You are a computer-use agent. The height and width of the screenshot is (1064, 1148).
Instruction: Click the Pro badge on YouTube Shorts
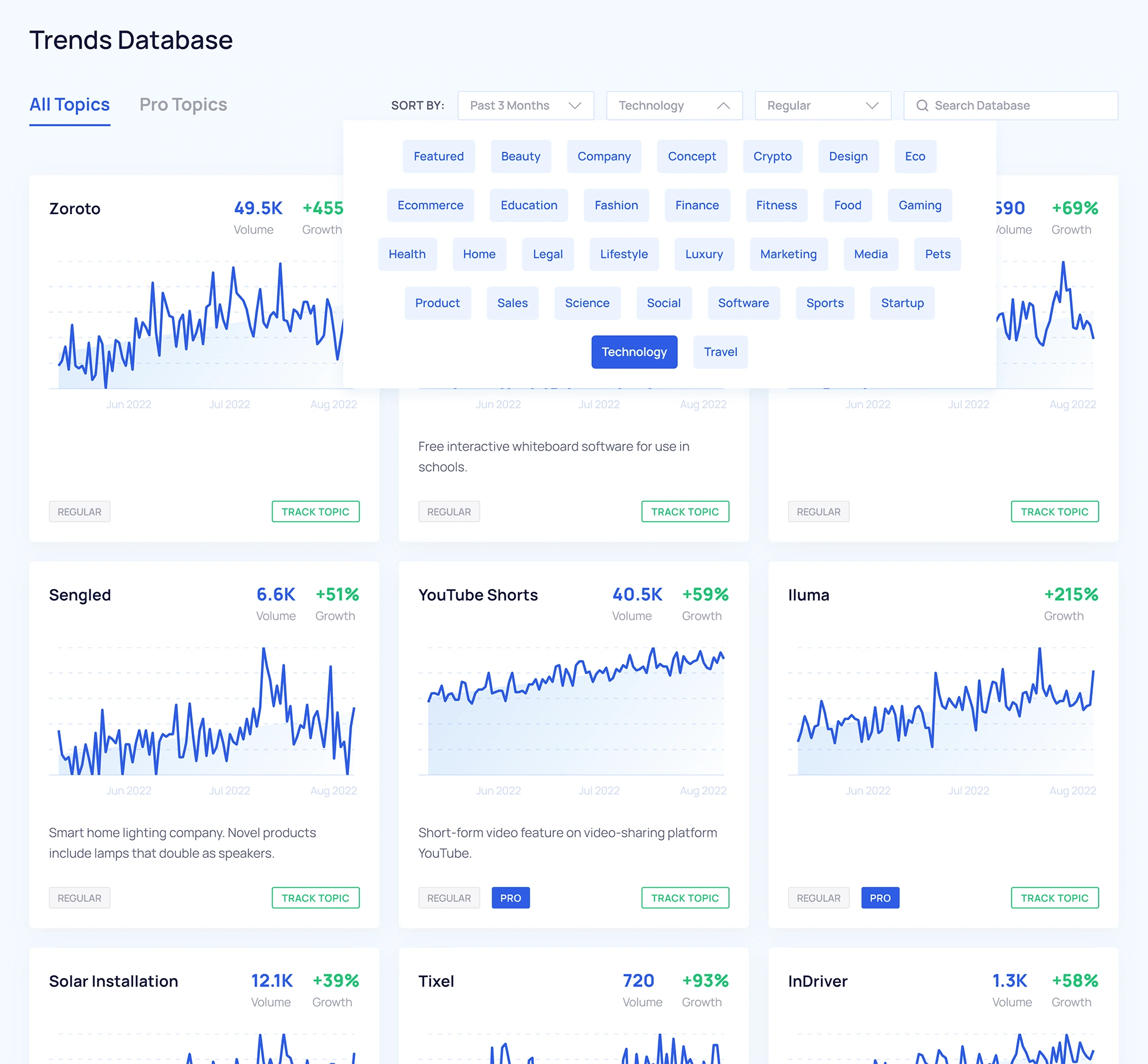click(510, 898)
